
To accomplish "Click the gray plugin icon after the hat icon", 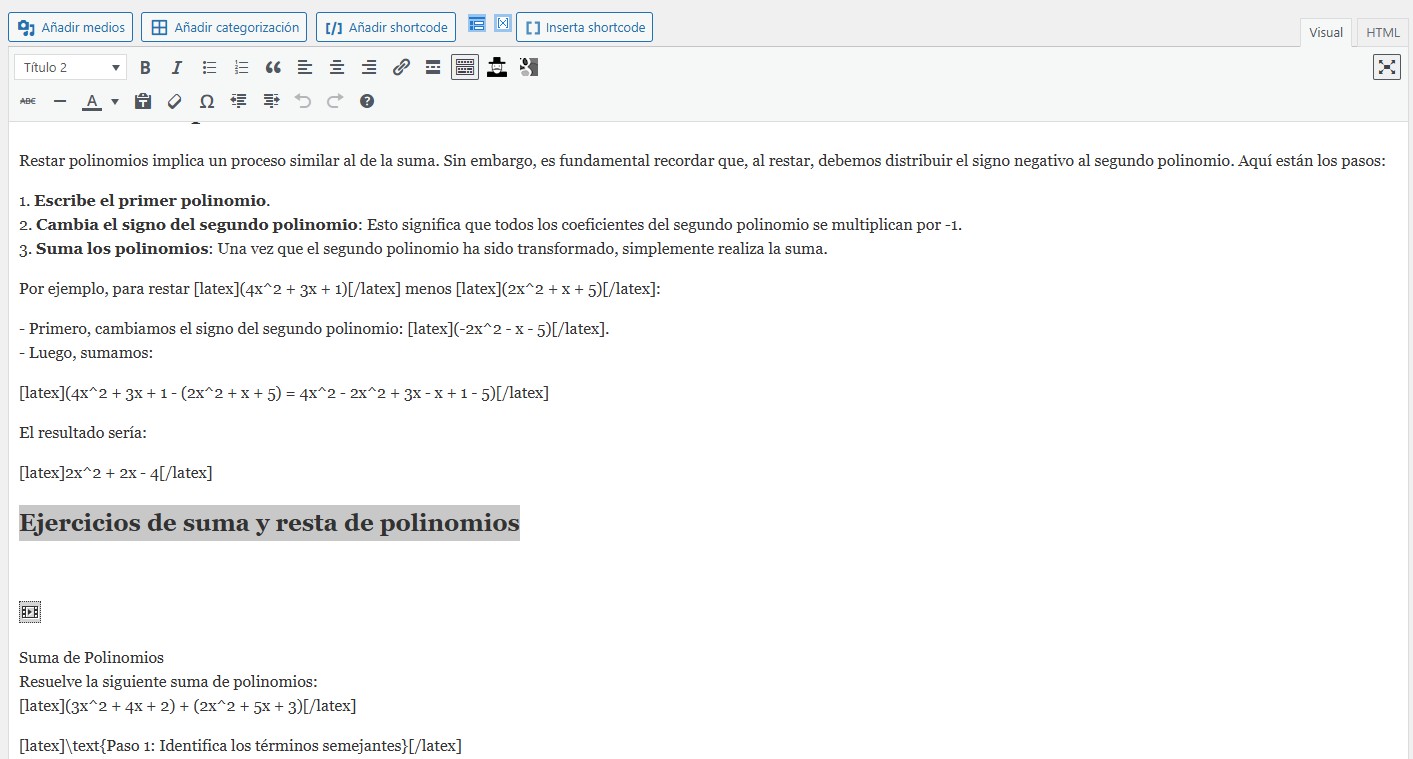I will coord(529,68).
